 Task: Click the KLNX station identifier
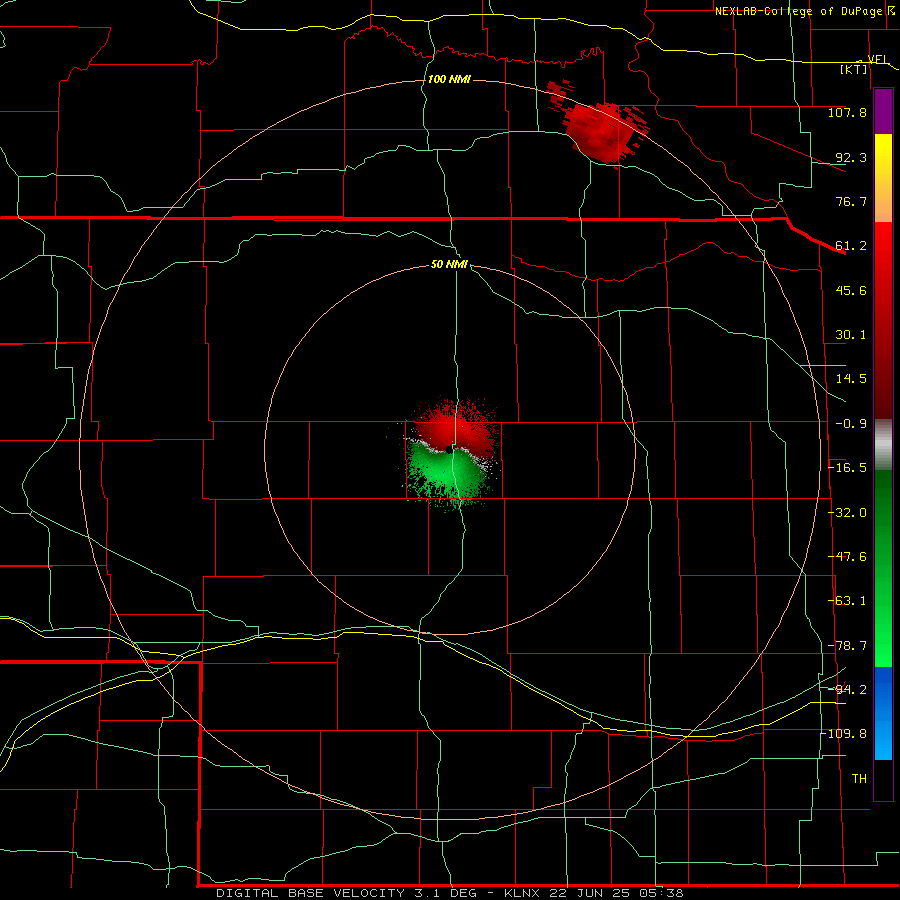tap(522, 893)
